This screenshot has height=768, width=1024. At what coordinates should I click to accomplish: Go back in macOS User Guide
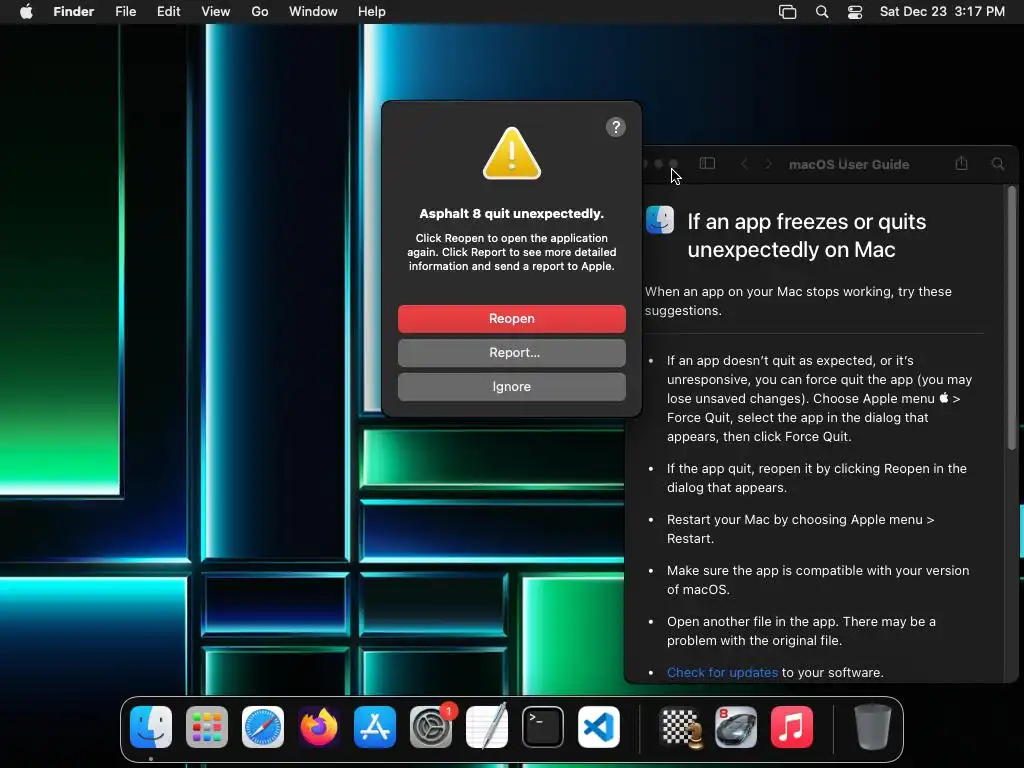[744, 164]
